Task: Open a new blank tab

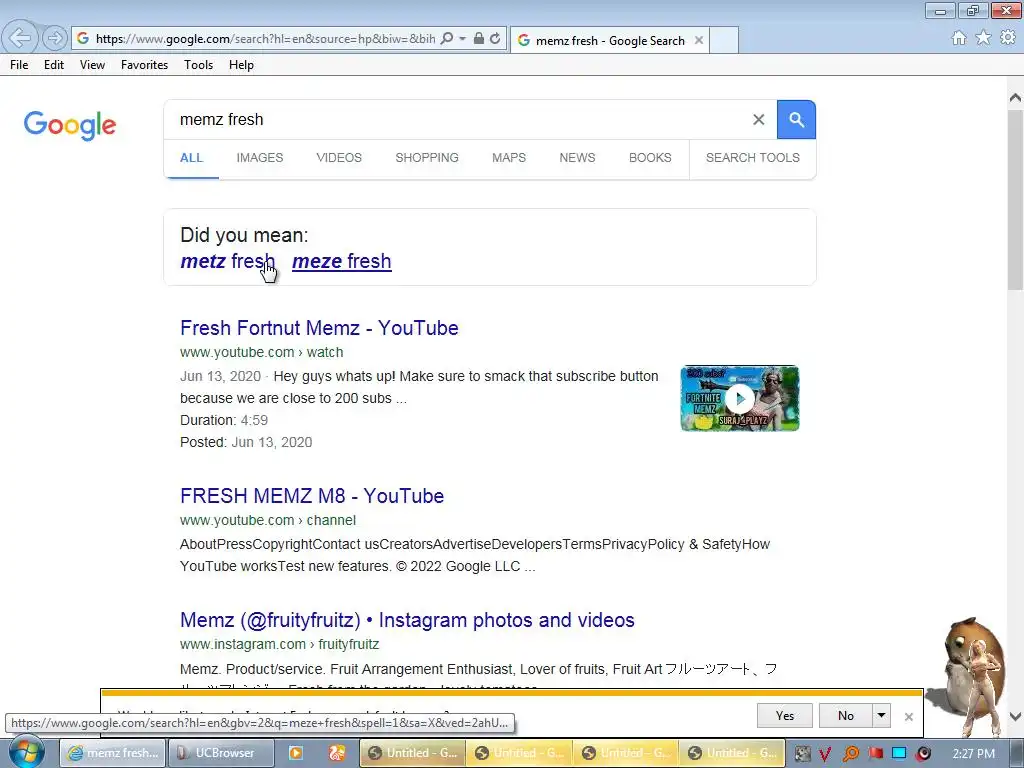Action: (724, 40)
